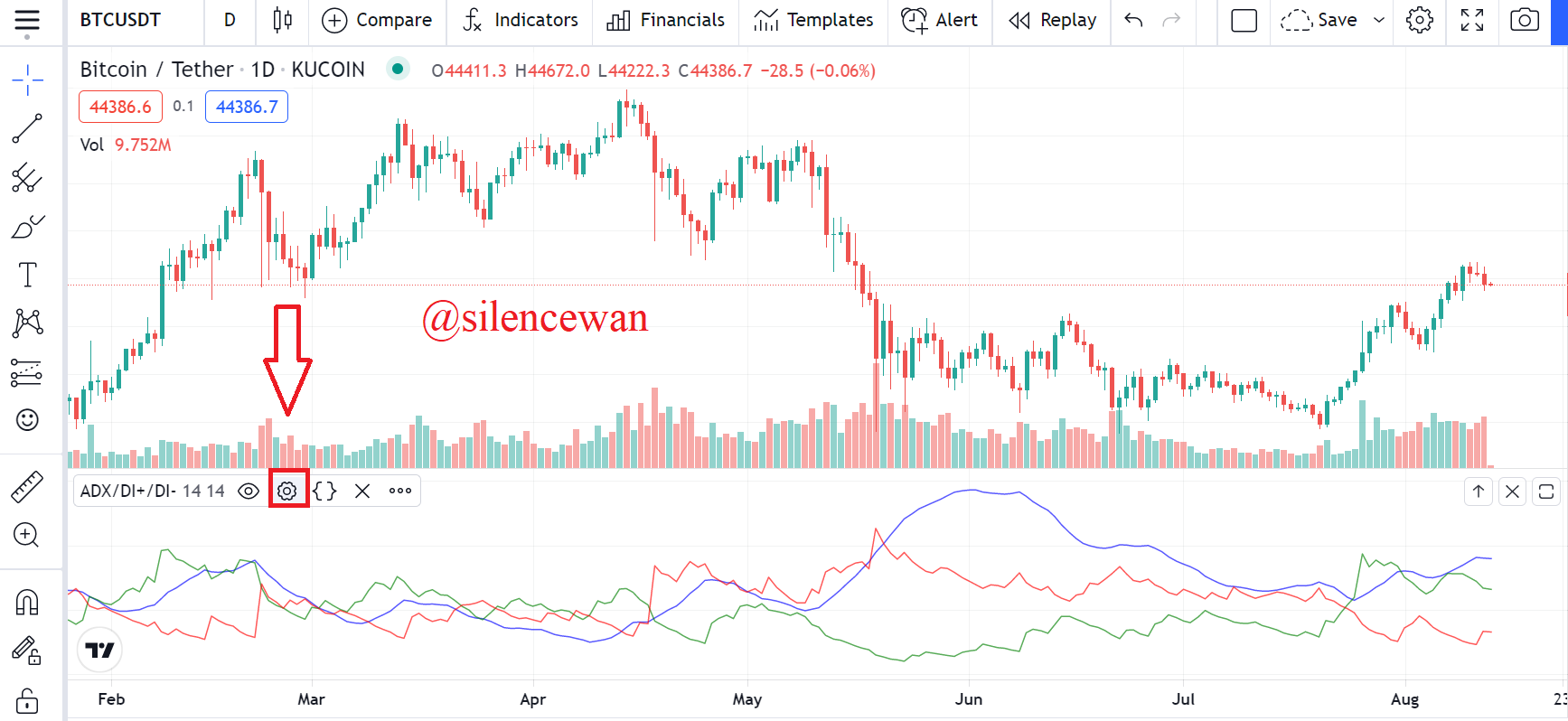This screenshot has height=721, width=1568.
Task: Toggle ADX indicator visibility eye
Action: pyautogui.click(x=249, y=491)
